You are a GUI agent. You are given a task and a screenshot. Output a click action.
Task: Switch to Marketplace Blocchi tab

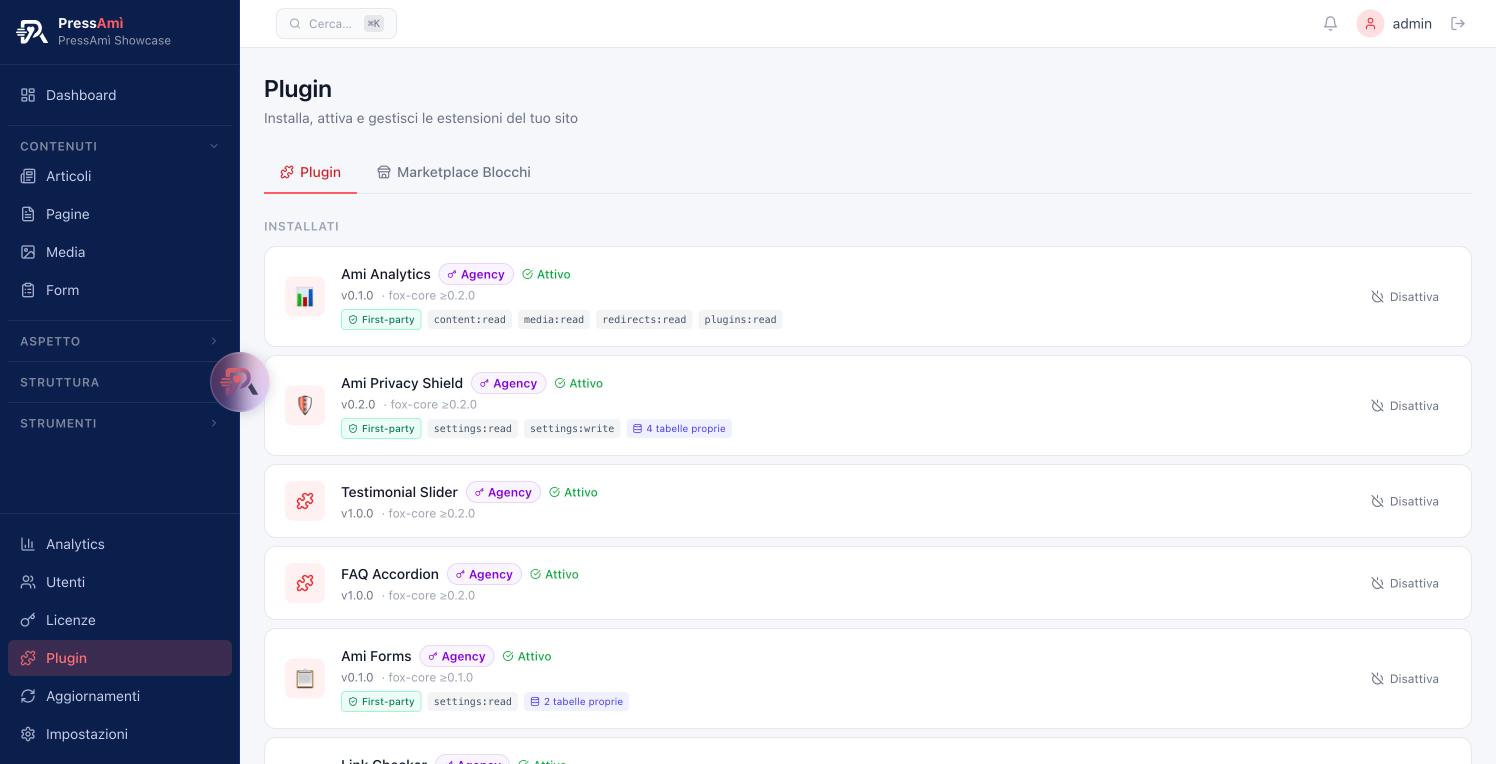453,172
